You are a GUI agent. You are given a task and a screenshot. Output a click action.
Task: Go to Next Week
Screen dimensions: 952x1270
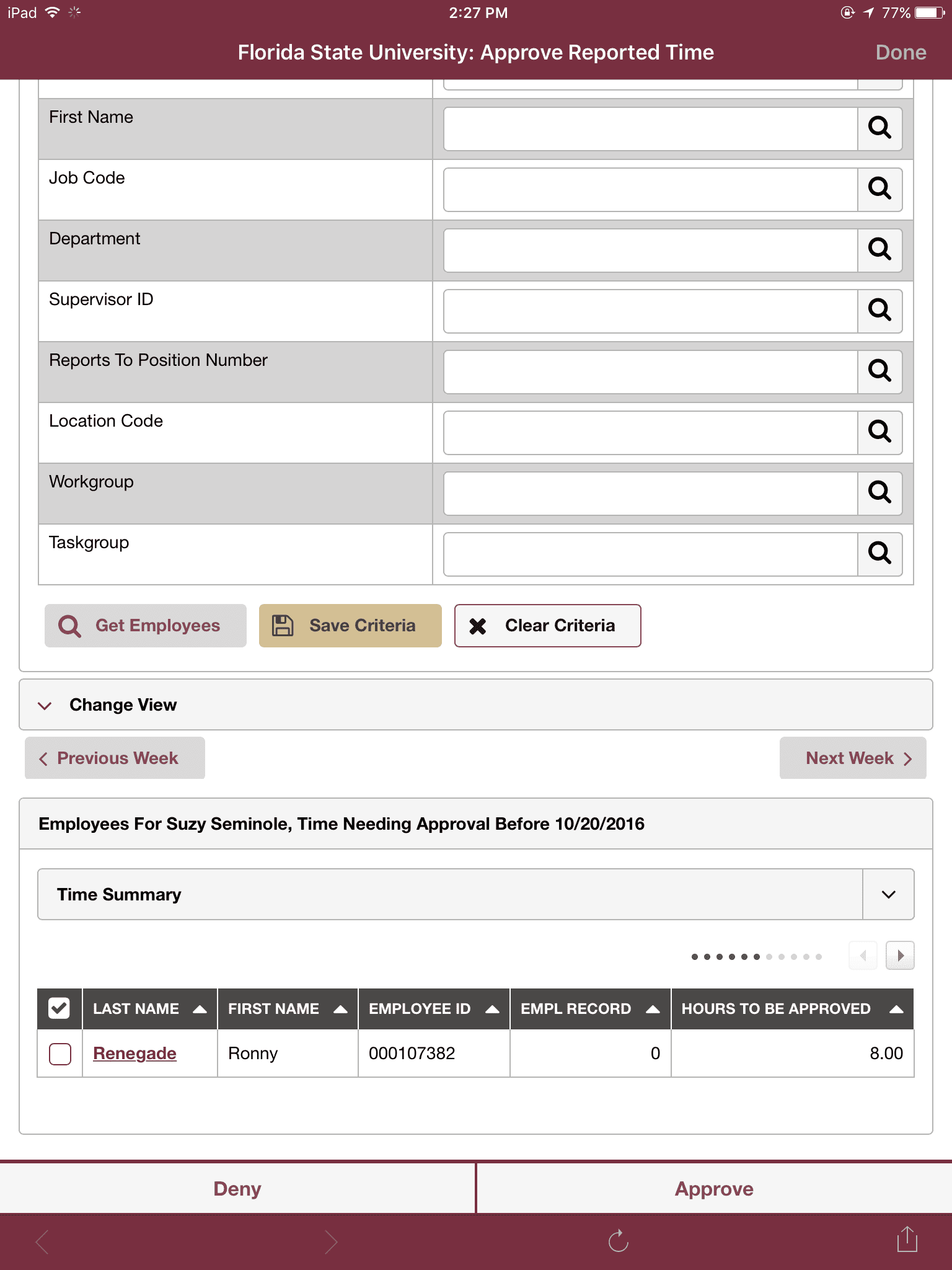pos(853,758)
